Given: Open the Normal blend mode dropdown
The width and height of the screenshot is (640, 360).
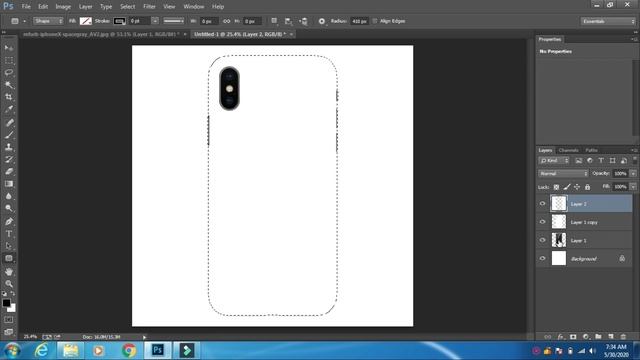Looking at the screenshot, I should coord(563,173).
